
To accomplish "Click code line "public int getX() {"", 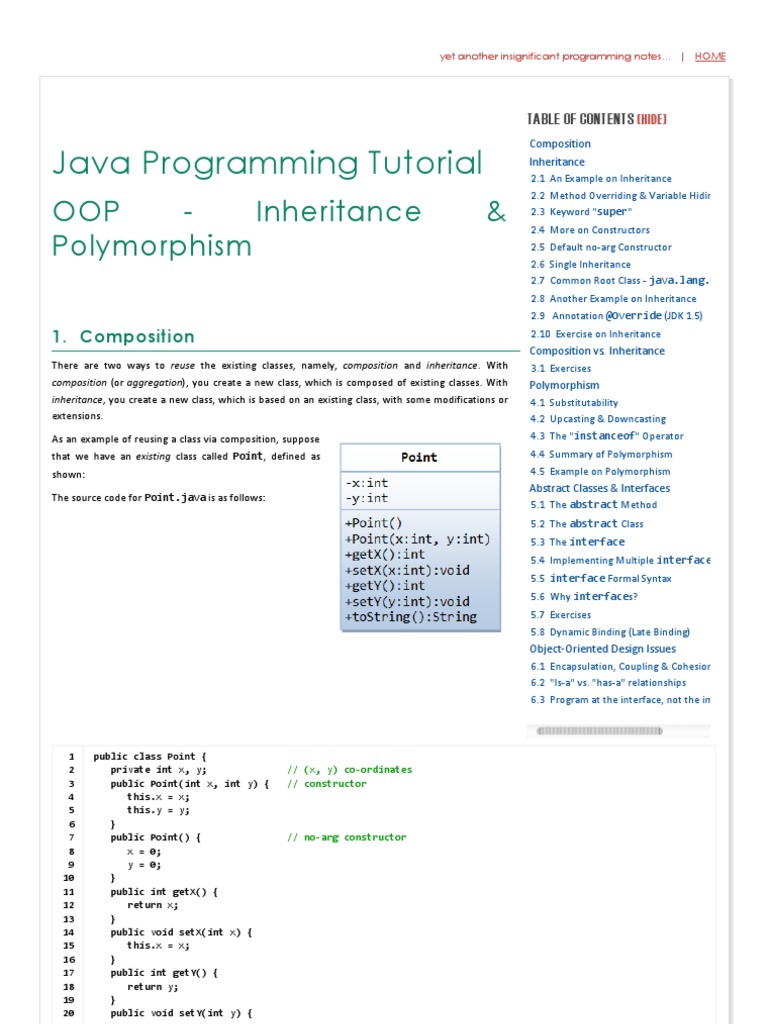I will 164,891.
